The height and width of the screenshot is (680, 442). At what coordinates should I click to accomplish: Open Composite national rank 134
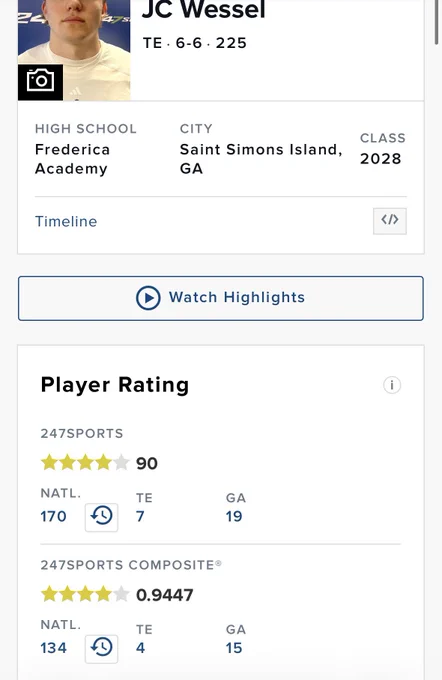pyautogui.click(x=53, y=648)
